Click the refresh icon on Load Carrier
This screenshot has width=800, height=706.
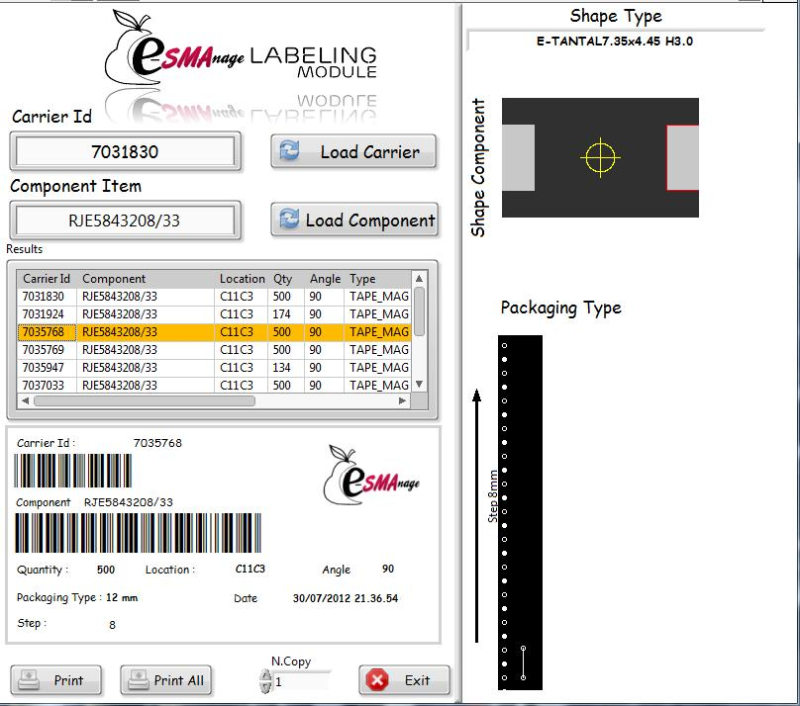290,152
